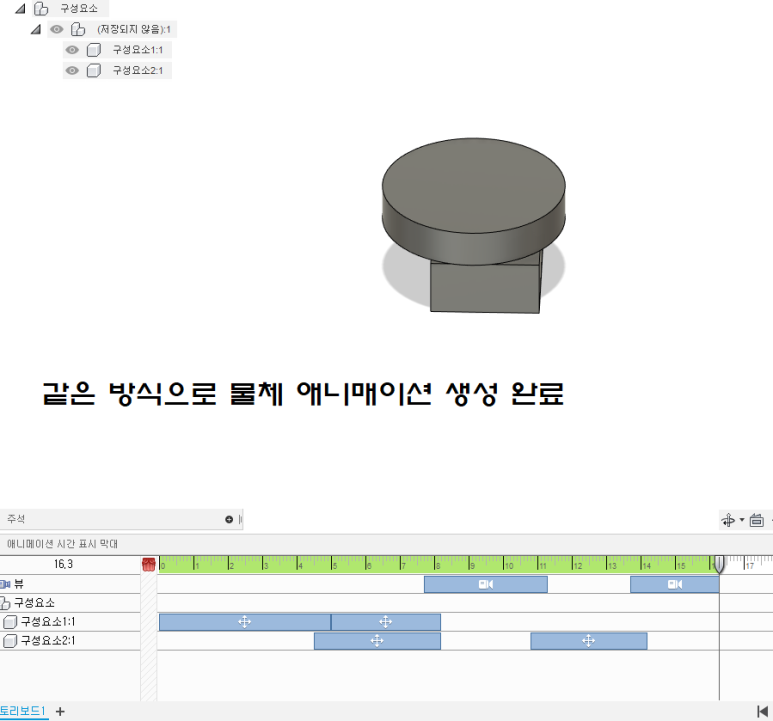Select the orbit navigation icon
773x721 pixels.
[729, 520]
